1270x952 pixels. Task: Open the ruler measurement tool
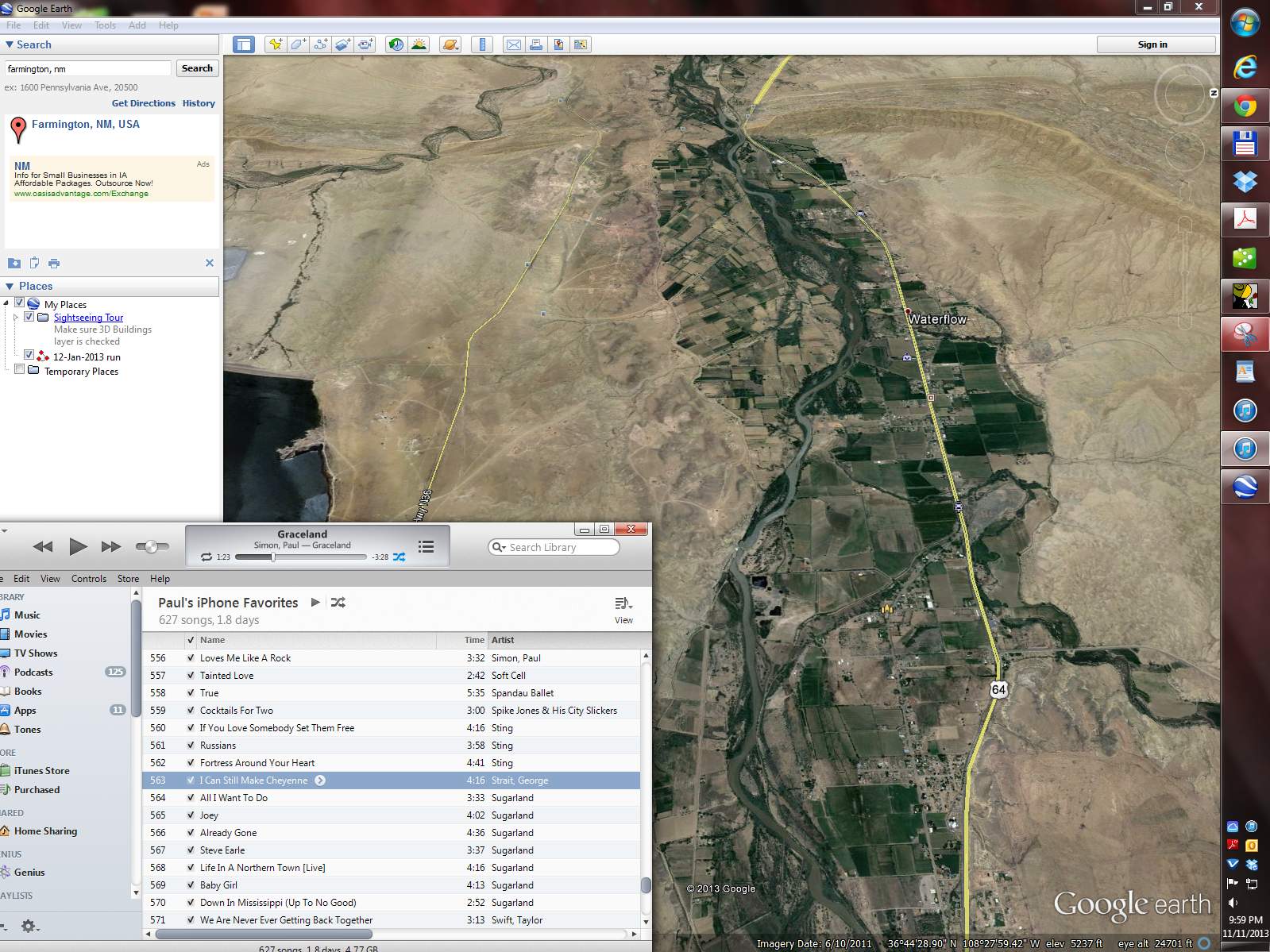[x=482, y=44]
